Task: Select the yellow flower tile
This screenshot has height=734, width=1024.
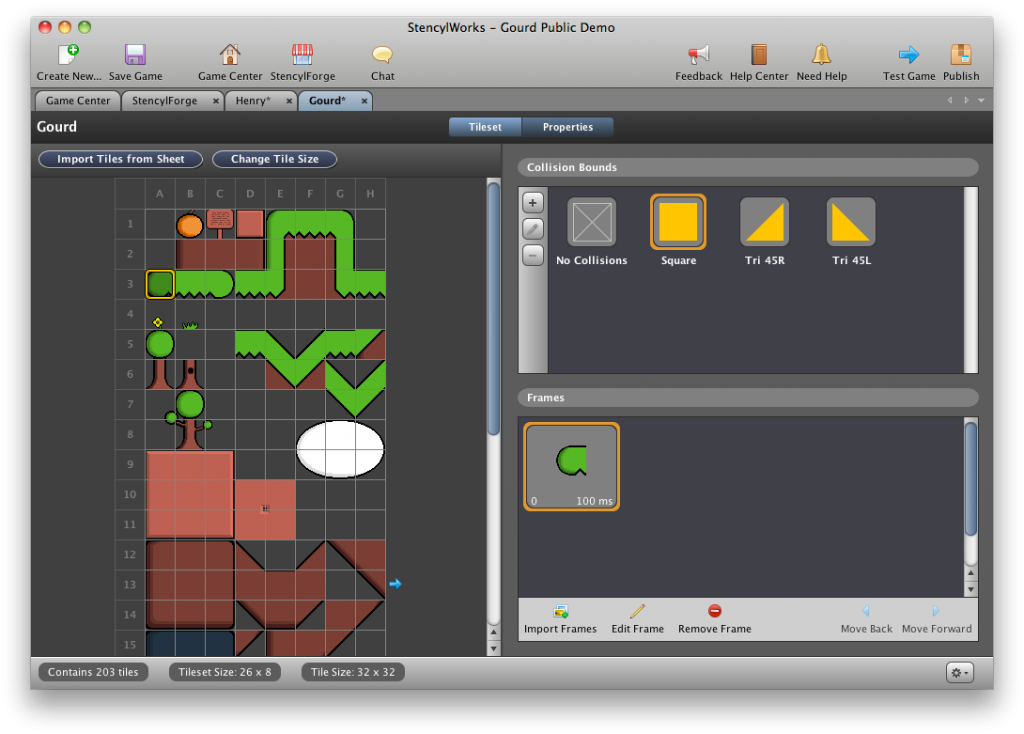Action: [x=157, y=323]
